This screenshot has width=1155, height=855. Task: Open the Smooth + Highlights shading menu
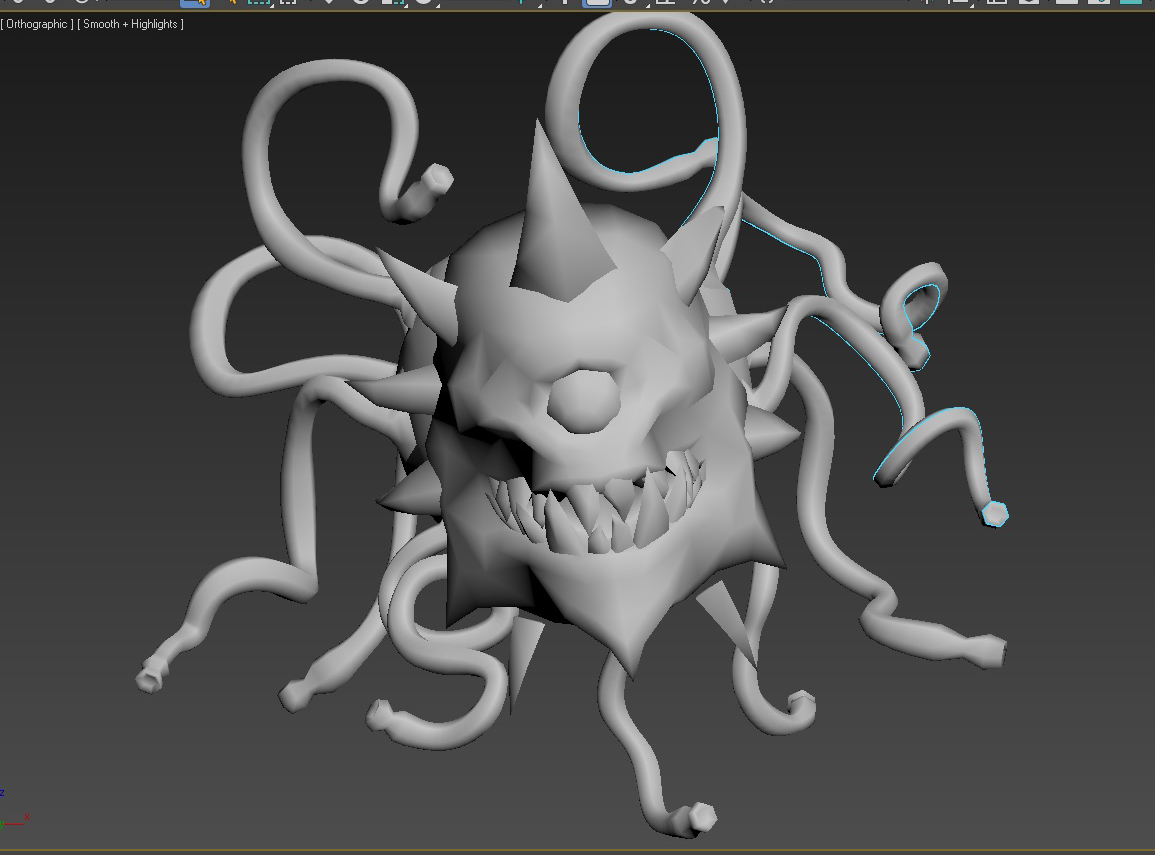click(130, 24)
